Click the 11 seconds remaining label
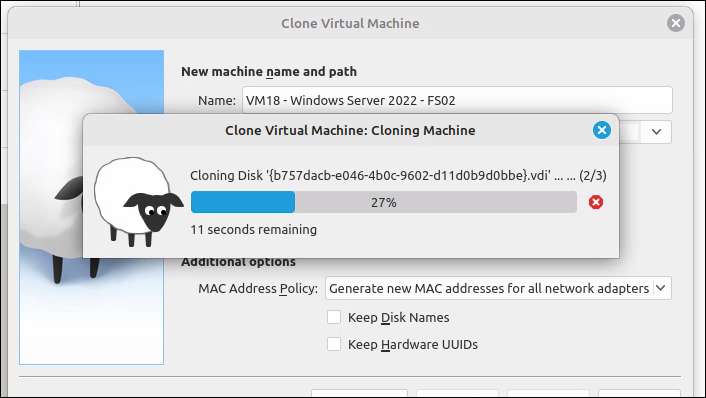The width and height of the screenshot is (706, 398). coord(253,230)
